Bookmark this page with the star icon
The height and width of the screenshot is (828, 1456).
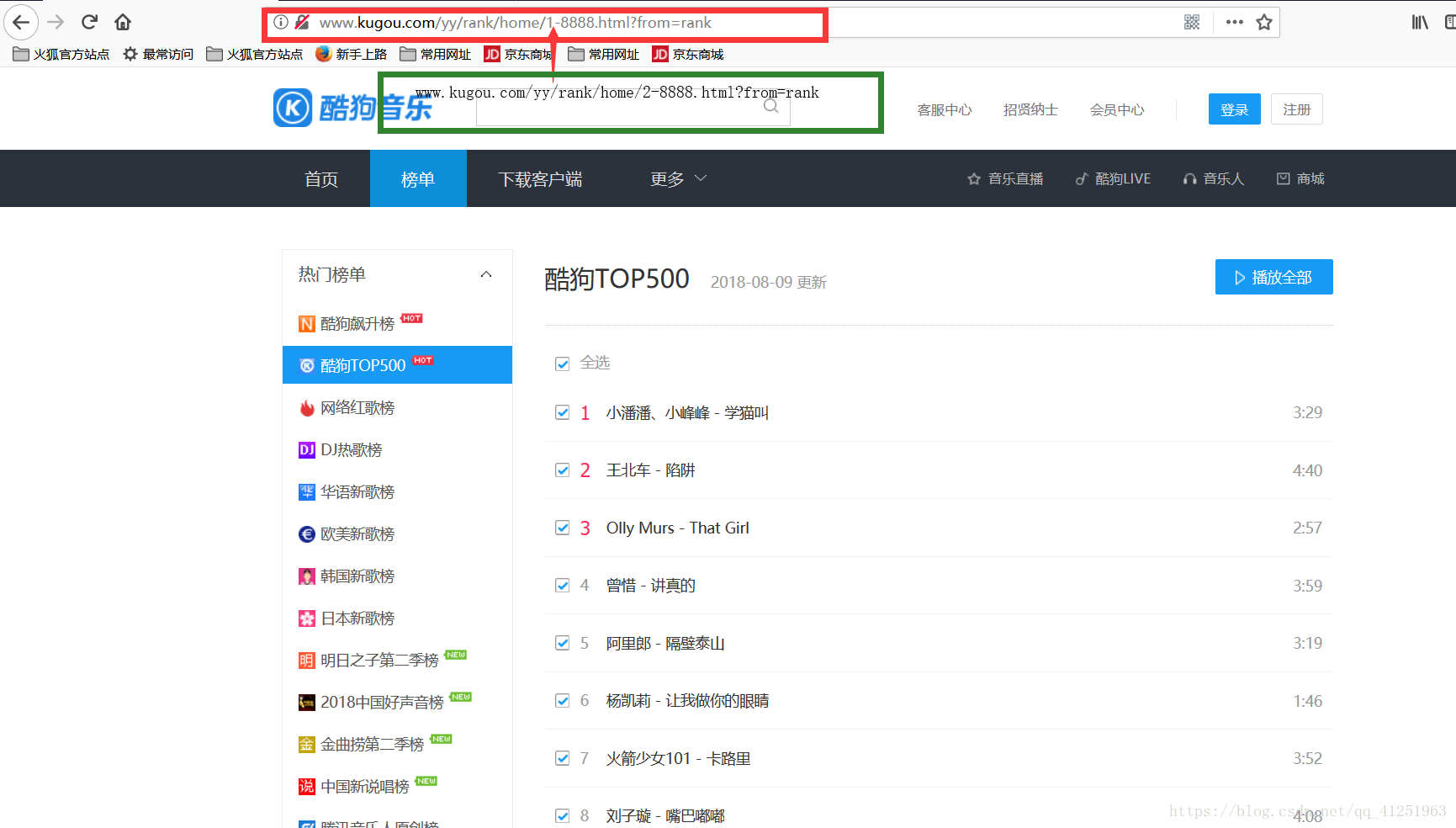pyautogui.click(x=1264, y=23)
